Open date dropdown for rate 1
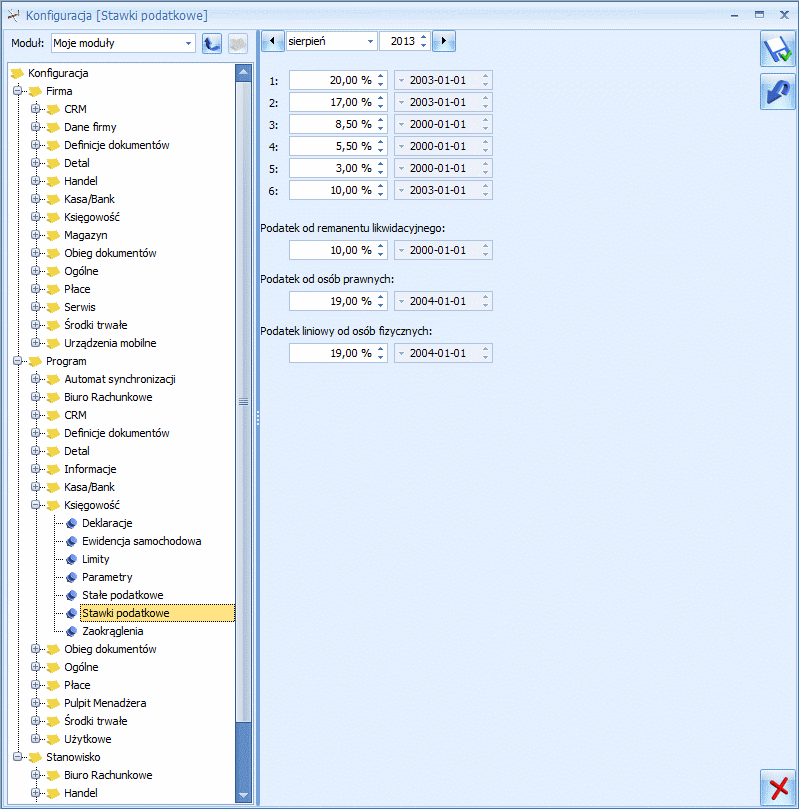The image size is (799, 809). coord(401,80)
